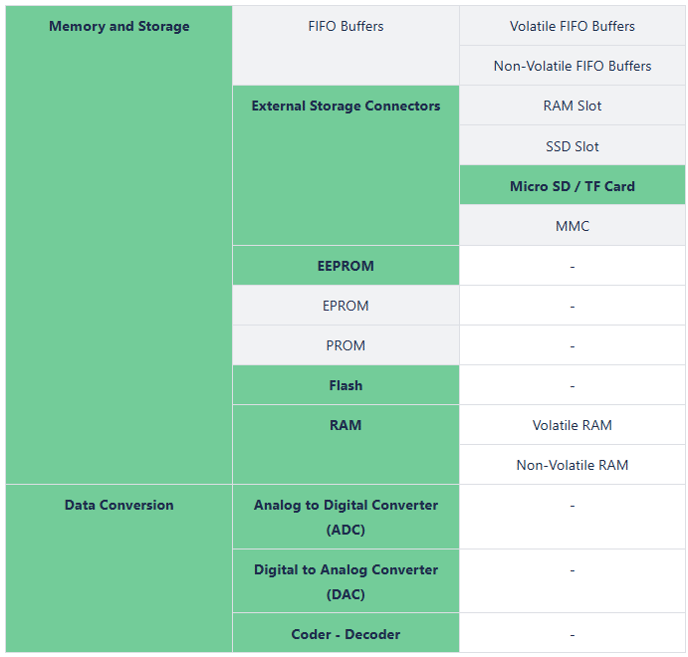Click the SSD Slot cell
688x657 pixels.
pos(572,146)
